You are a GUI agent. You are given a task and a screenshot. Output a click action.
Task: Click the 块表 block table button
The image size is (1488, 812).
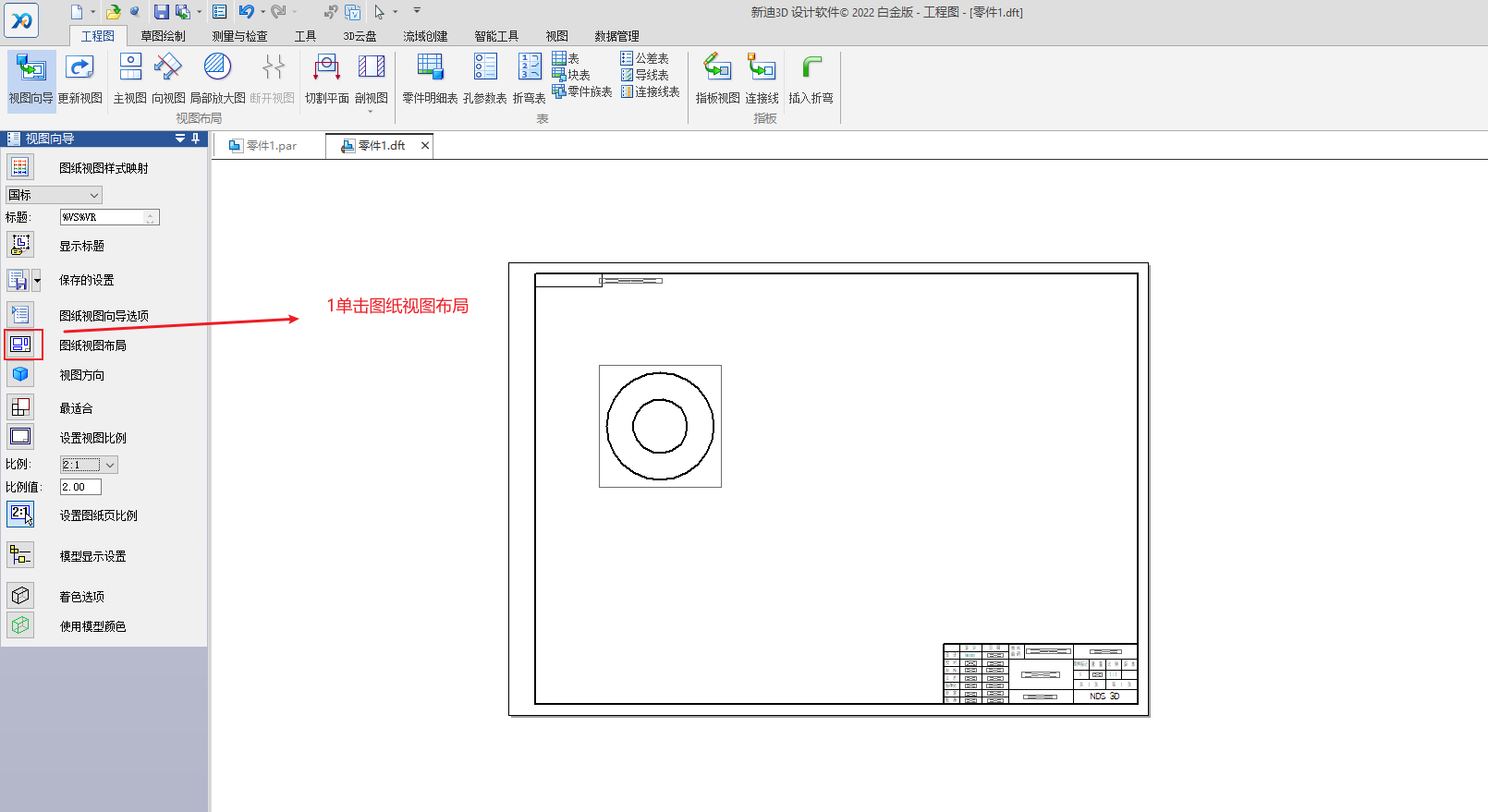pos(571,75)
